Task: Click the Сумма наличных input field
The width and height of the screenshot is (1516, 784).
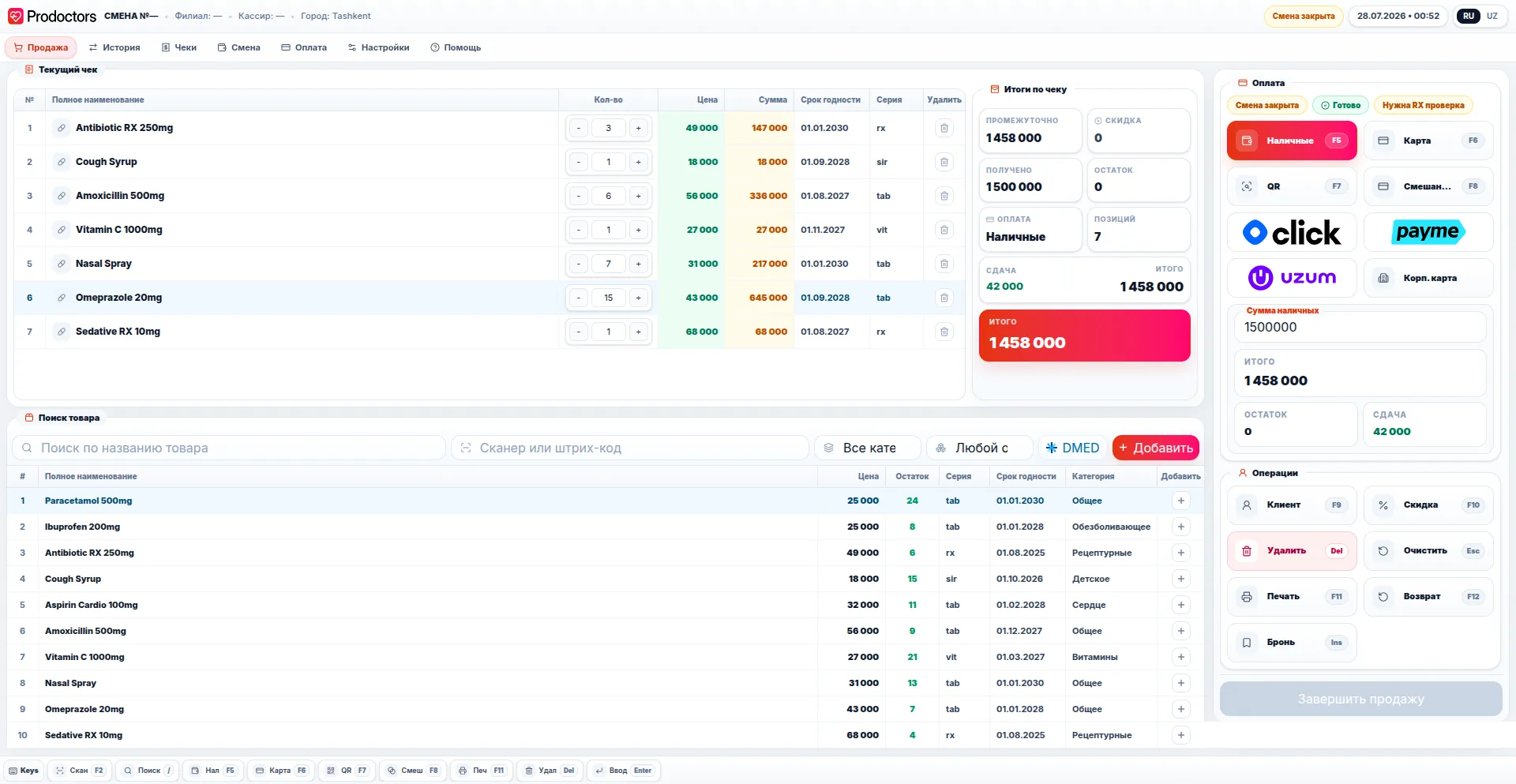Action: pyautogui.click(x=1360, y=327)
